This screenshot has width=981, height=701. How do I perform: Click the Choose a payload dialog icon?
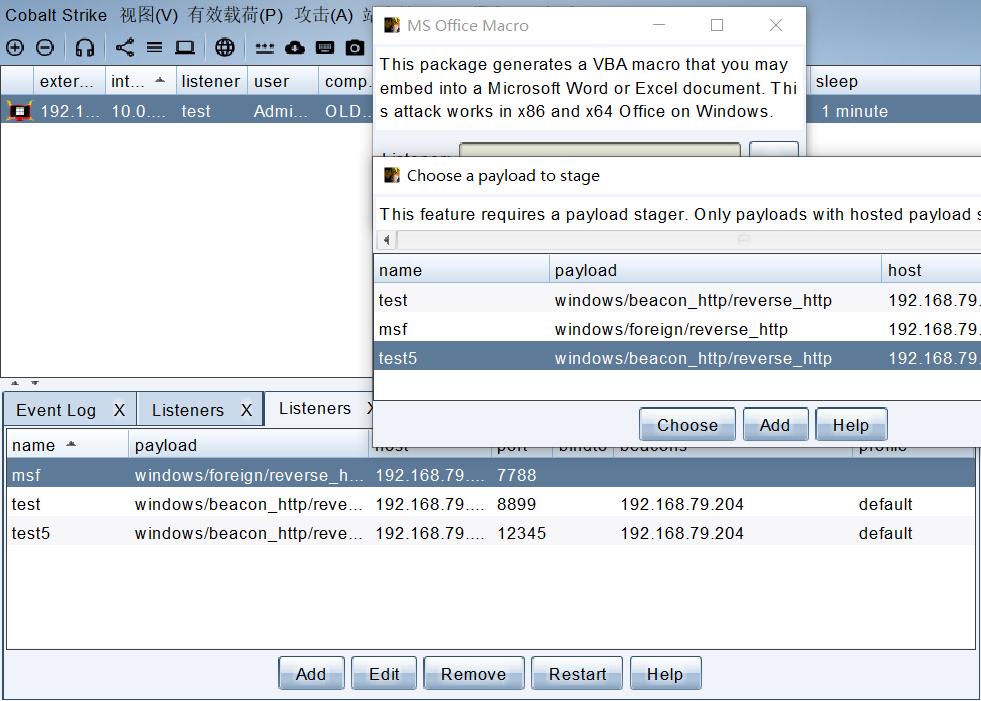392,175
